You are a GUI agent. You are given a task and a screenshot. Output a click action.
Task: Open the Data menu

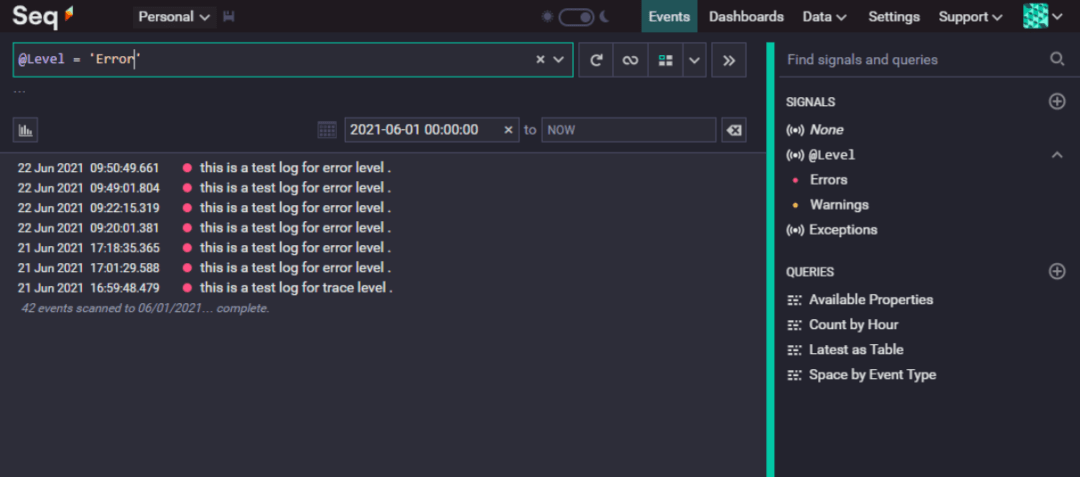click(824, 17)
